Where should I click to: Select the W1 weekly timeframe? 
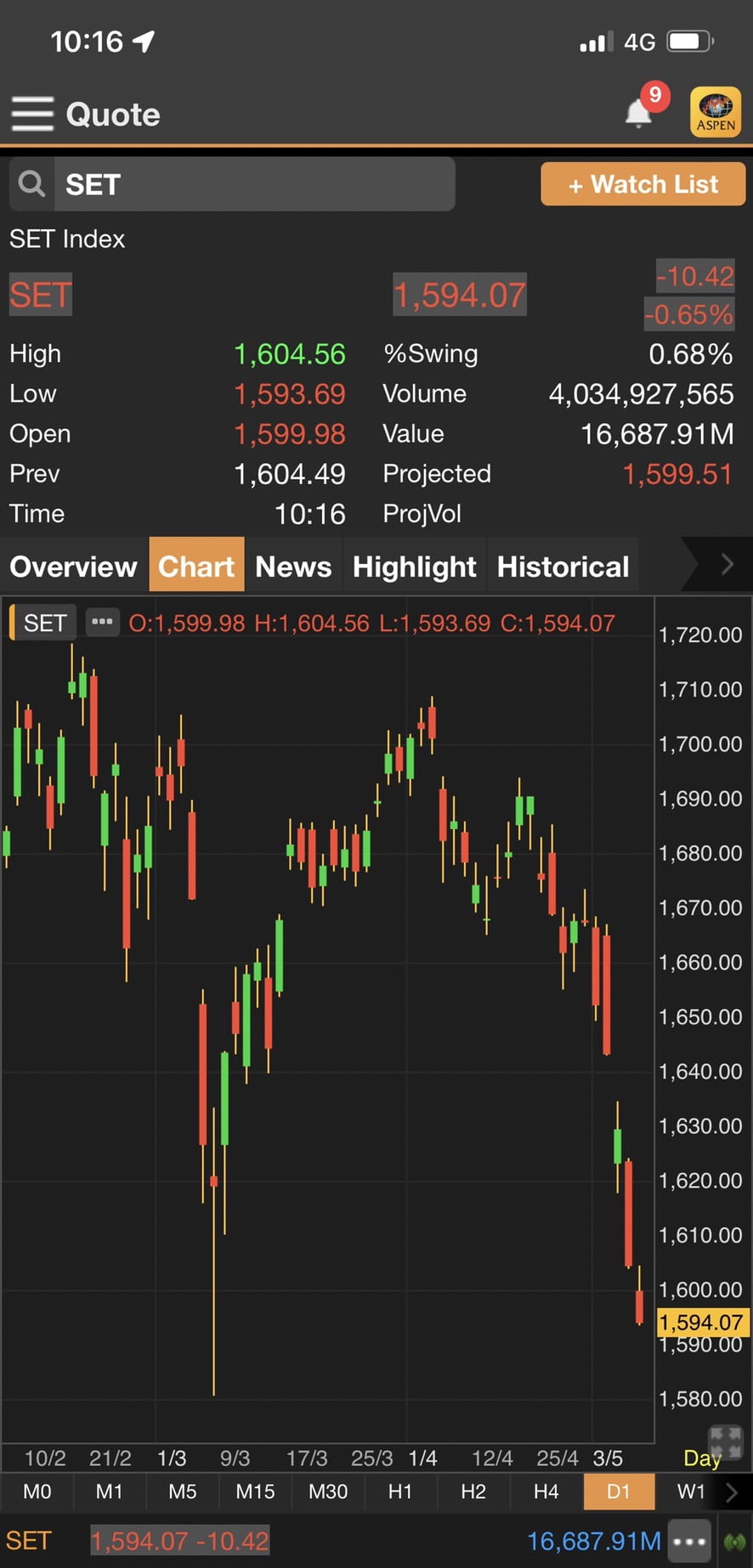(691, 1492)
